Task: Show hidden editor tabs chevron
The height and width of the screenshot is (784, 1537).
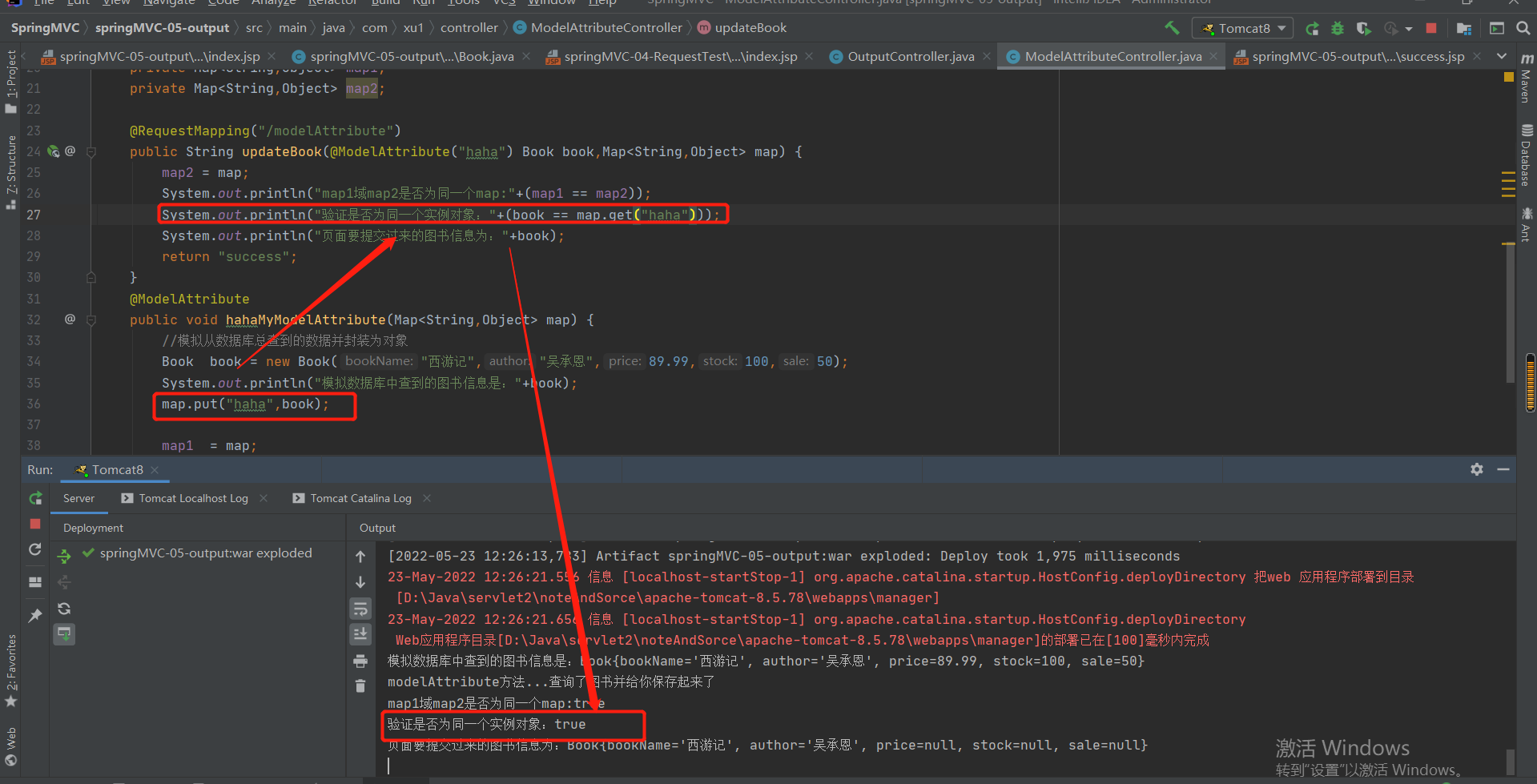Action: point(1502,56)
